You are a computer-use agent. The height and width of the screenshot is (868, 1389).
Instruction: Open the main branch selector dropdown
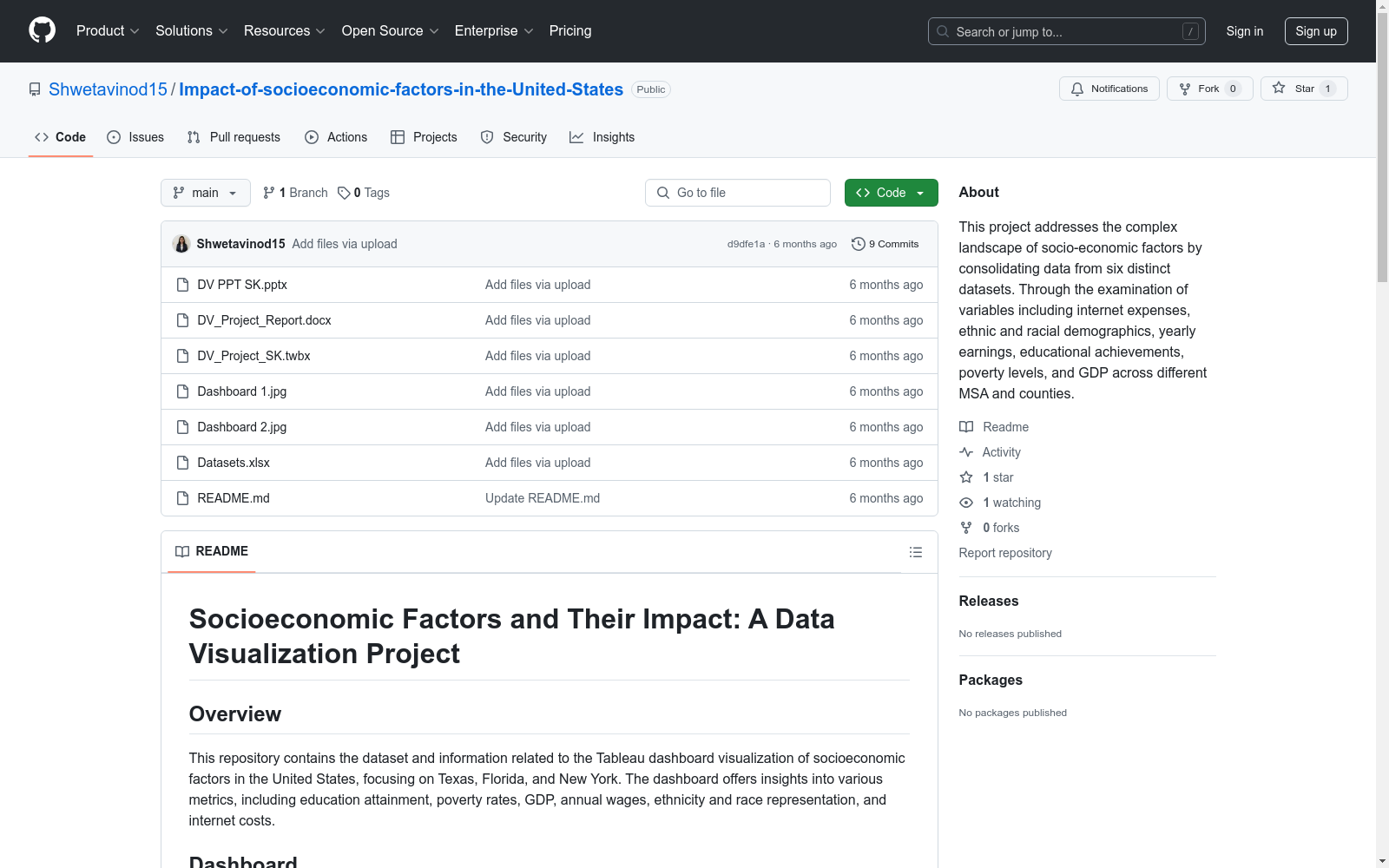(x=206, y=193)
